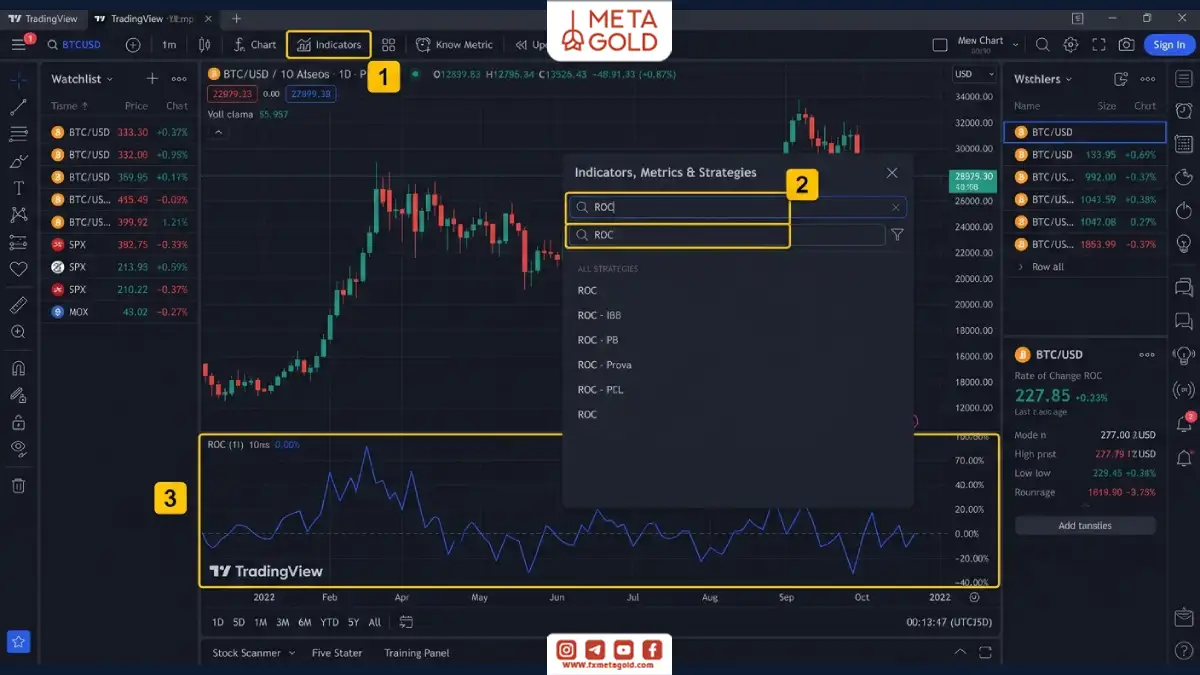Screen dimensions: 1200x675
Task: Click the Know Metric alarm button
Action: 455,45
